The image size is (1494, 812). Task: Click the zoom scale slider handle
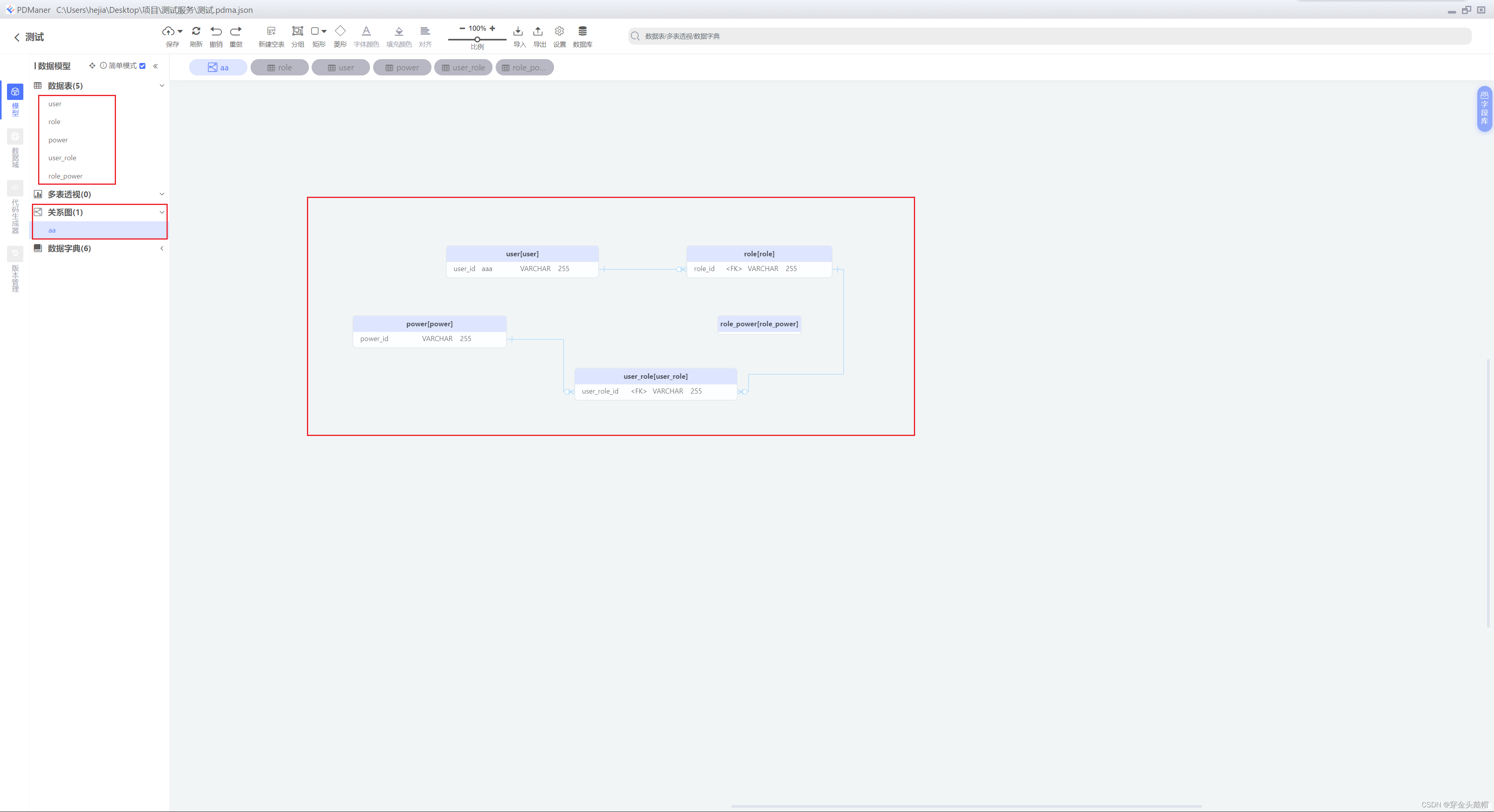(x=477, y=39)
